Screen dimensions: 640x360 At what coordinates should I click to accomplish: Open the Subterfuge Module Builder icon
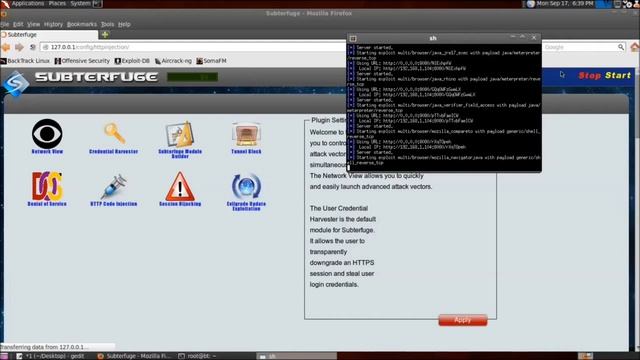pyautogui.click(x=180, y=139)
